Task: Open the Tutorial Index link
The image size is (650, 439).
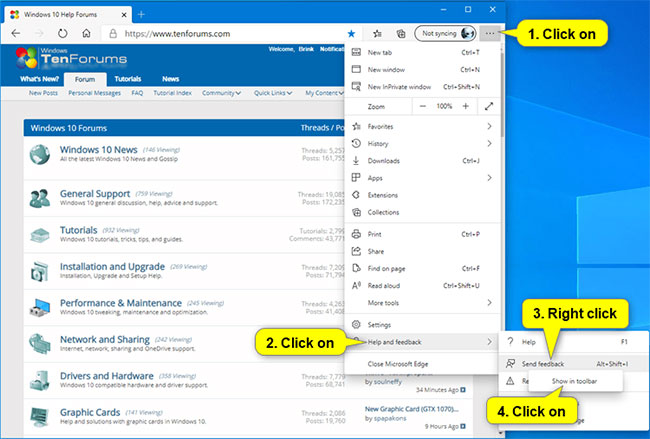Action: pyautogui.click(x=172, y=93)
